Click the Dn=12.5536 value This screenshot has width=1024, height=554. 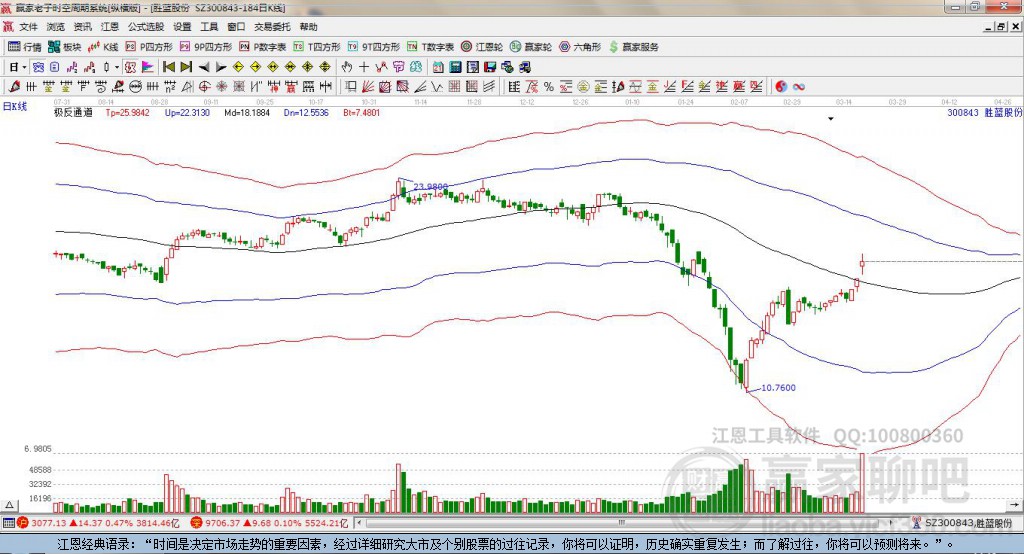(x=306, y=112)
